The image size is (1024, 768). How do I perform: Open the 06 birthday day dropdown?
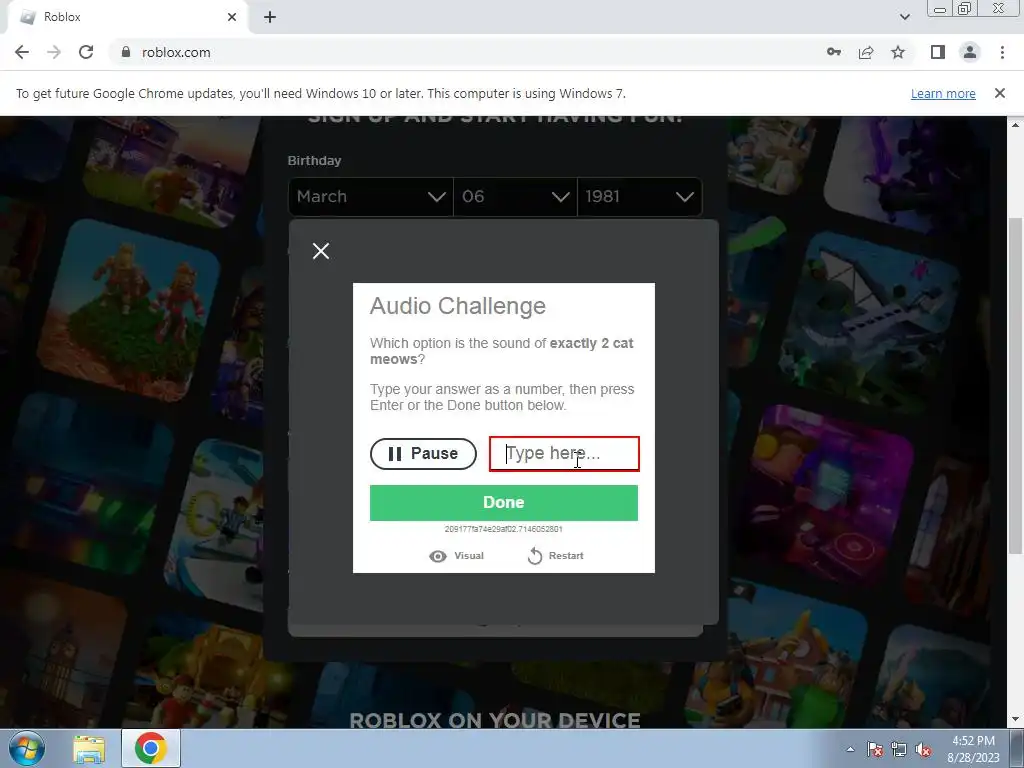pos(515,197)
